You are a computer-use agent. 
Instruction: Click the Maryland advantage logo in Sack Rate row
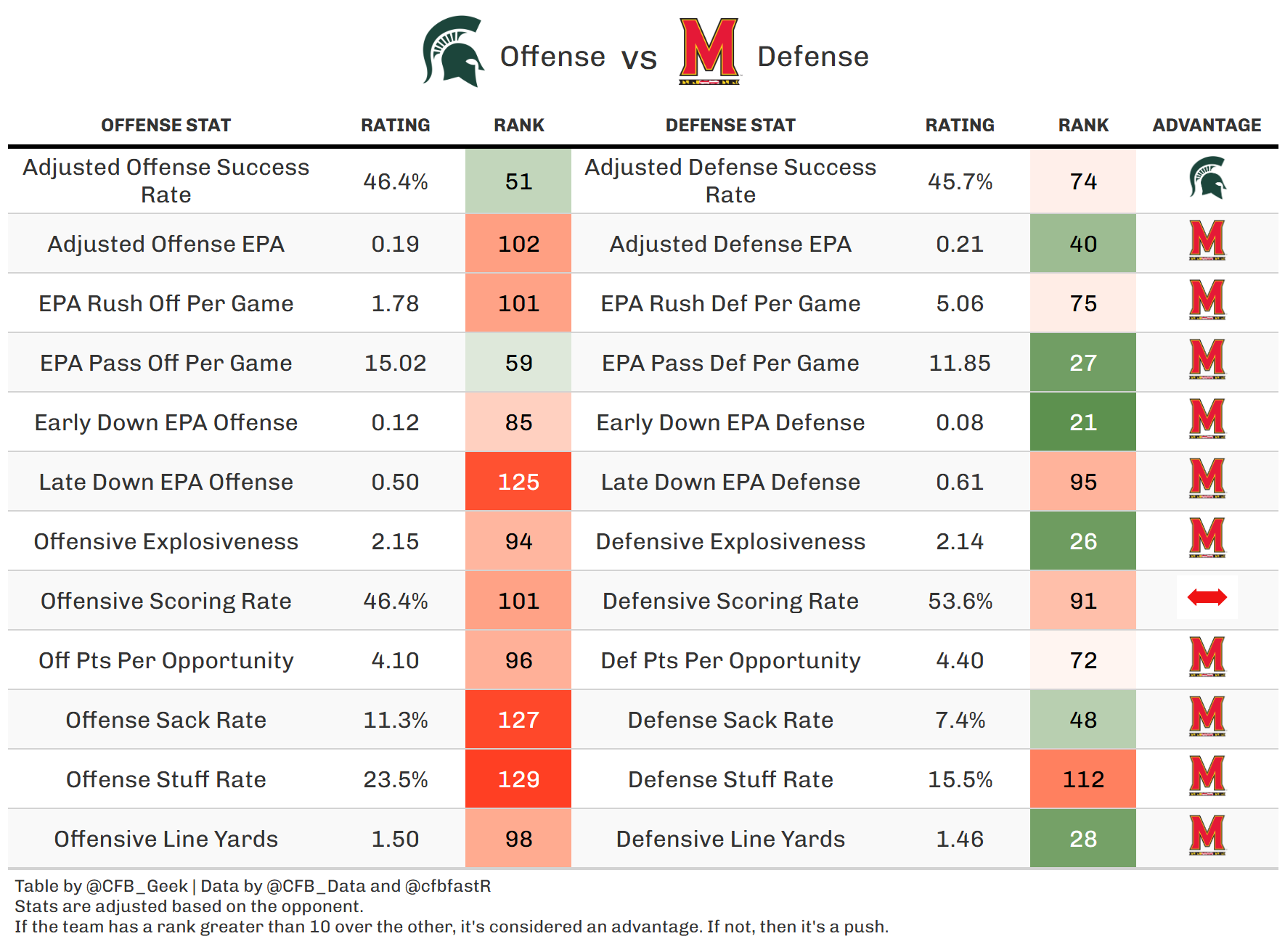[1207, 716]
